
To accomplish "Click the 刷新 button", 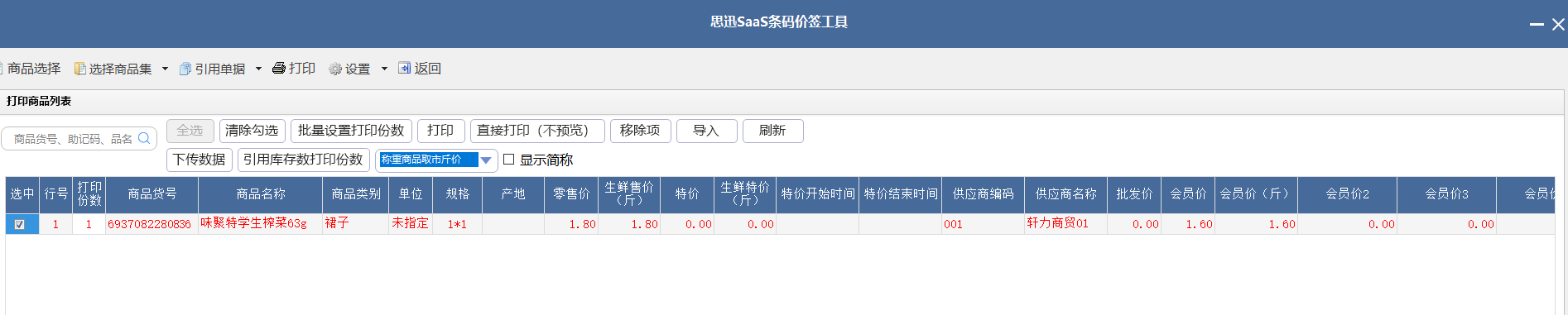I will pyautogui.click(x=772, y=131).
